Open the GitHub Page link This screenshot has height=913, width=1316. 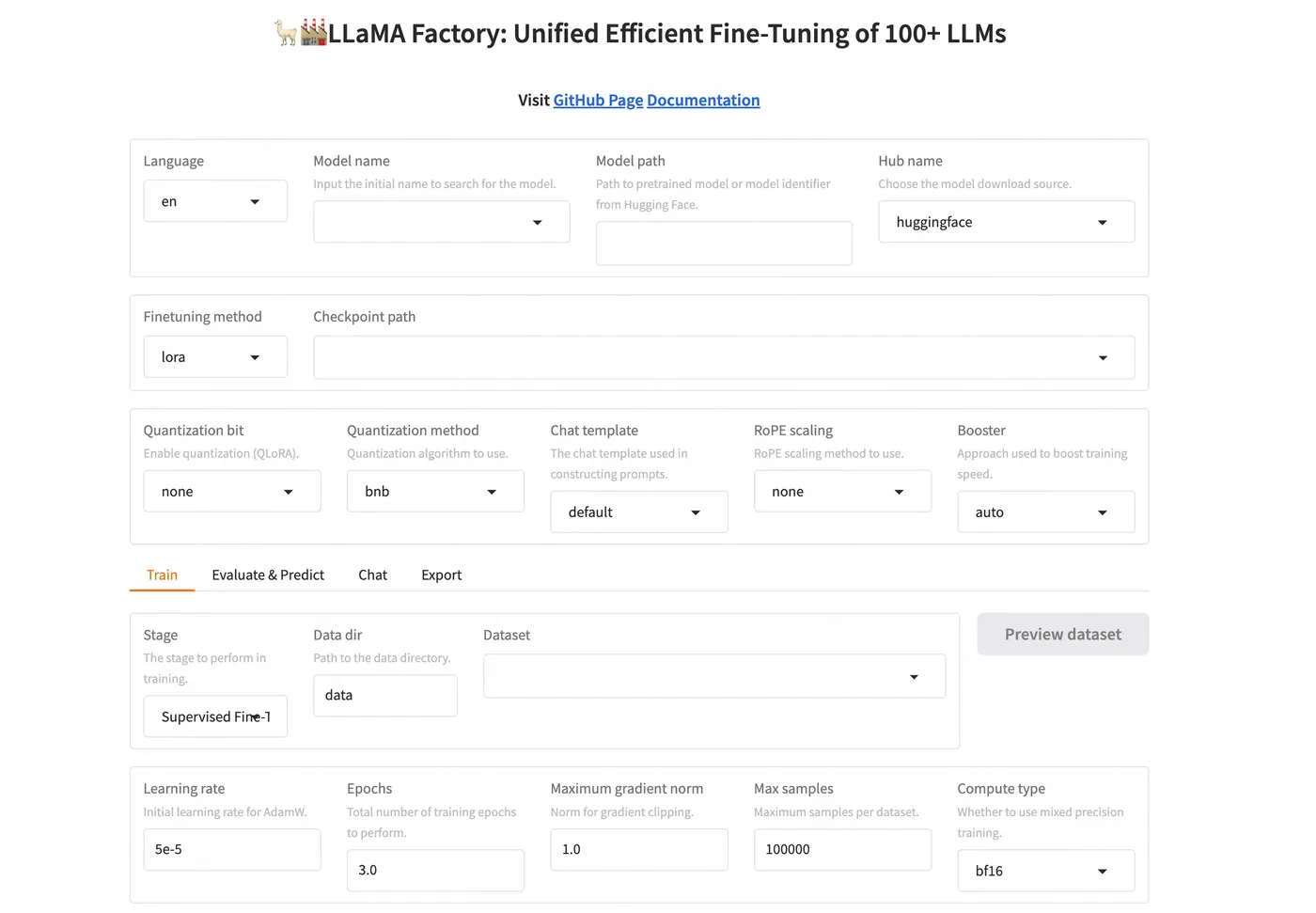pyautogui.click(x=598, y=101)
